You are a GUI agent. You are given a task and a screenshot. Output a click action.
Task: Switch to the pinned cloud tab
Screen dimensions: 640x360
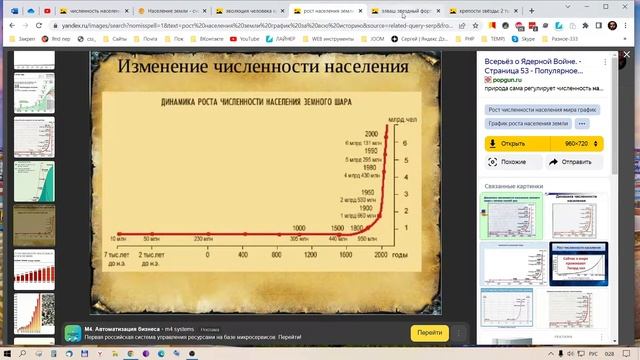click(31, 11)
